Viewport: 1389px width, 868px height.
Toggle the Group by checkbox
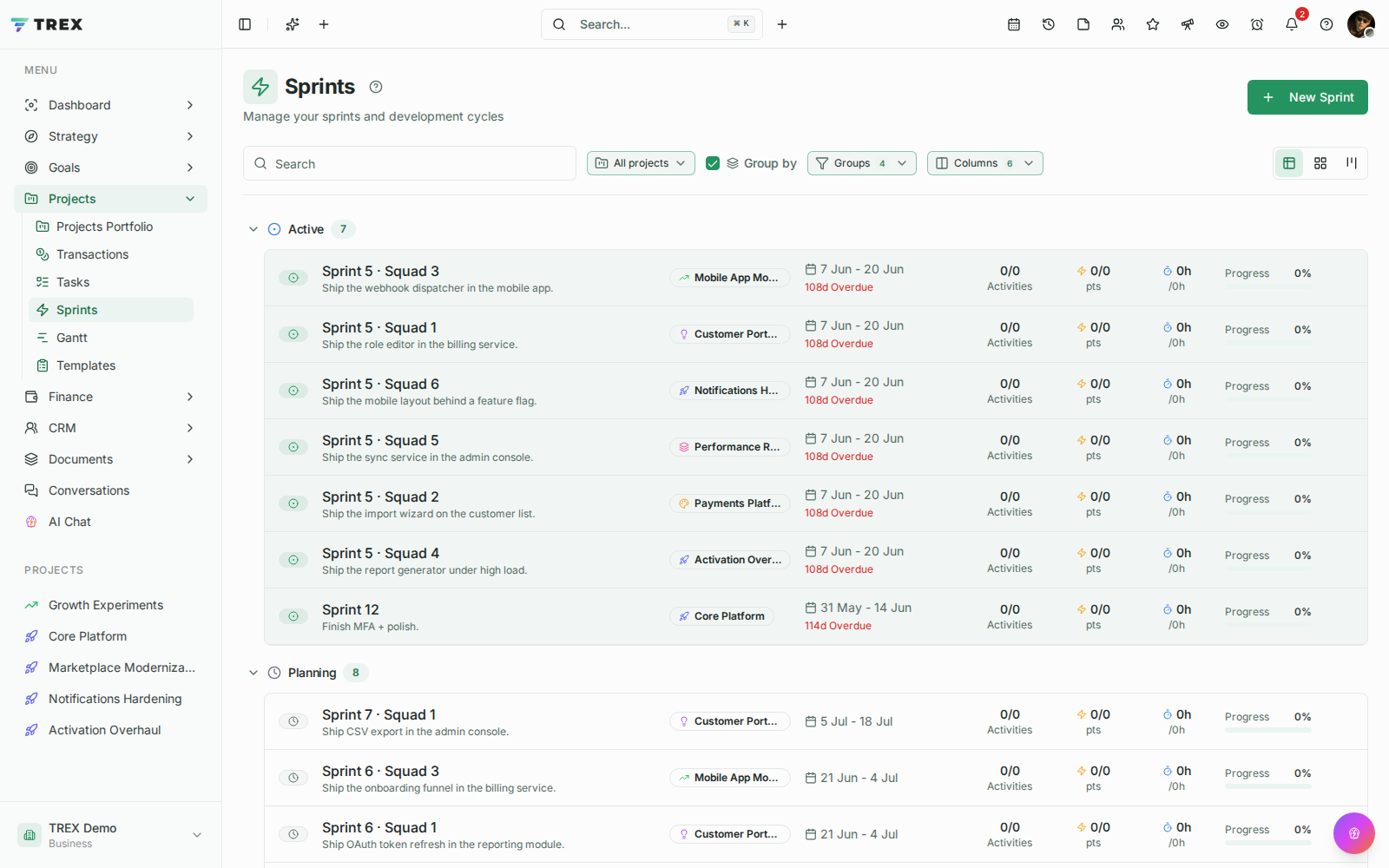coord(713,163)
